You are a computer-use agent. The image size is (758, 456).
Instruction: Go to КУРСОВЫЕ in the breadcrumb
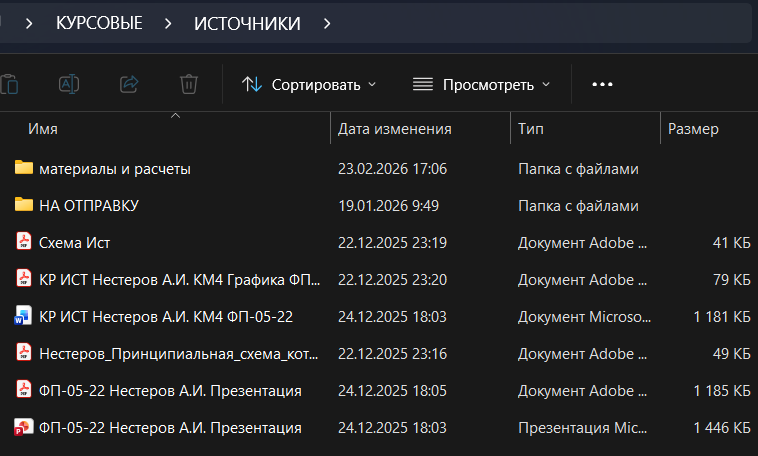99,23
